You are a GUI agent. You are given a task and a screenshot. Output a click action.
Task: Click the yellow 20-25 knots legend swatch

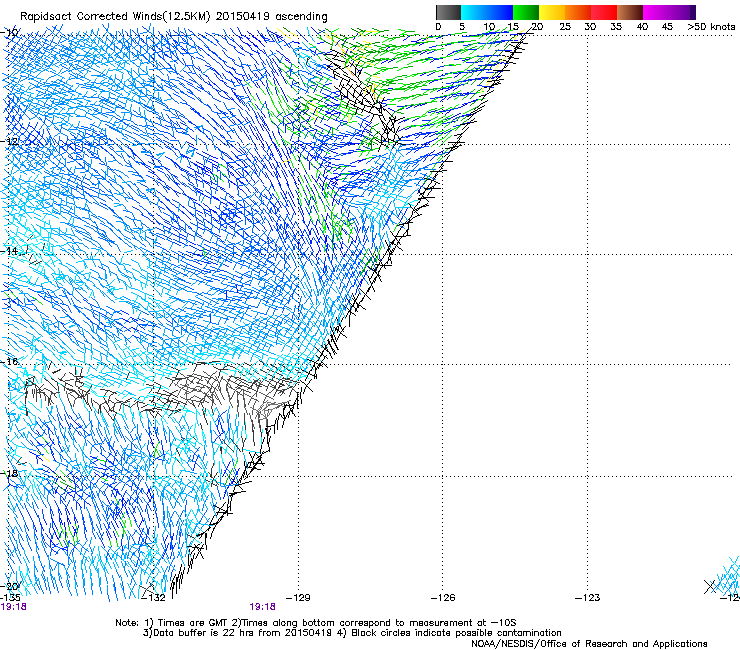pyautogui.click(x=552, y=12)
